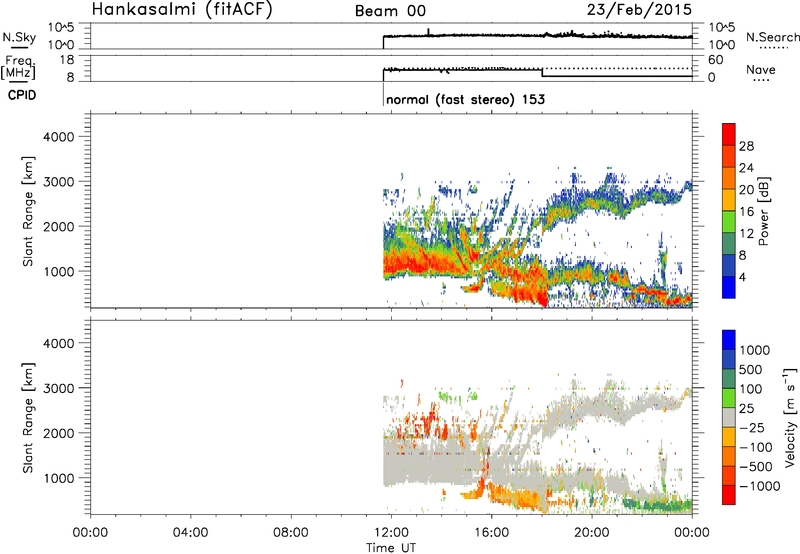Image resolution: width=800 pixels, height=554 pixels.
Task: Click the noise spike in N.Sky trace
Action: [x=428, y=32]
